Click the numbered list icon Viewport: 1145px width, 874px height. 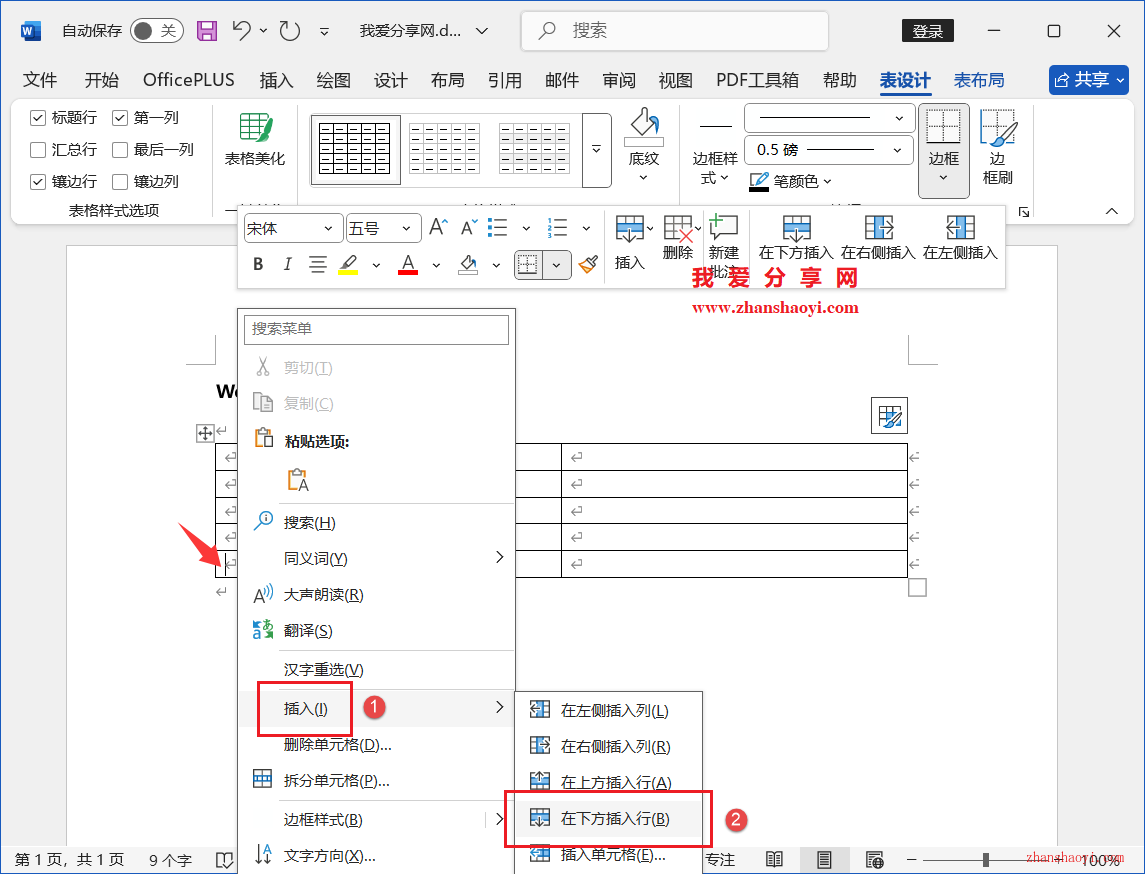557,228
